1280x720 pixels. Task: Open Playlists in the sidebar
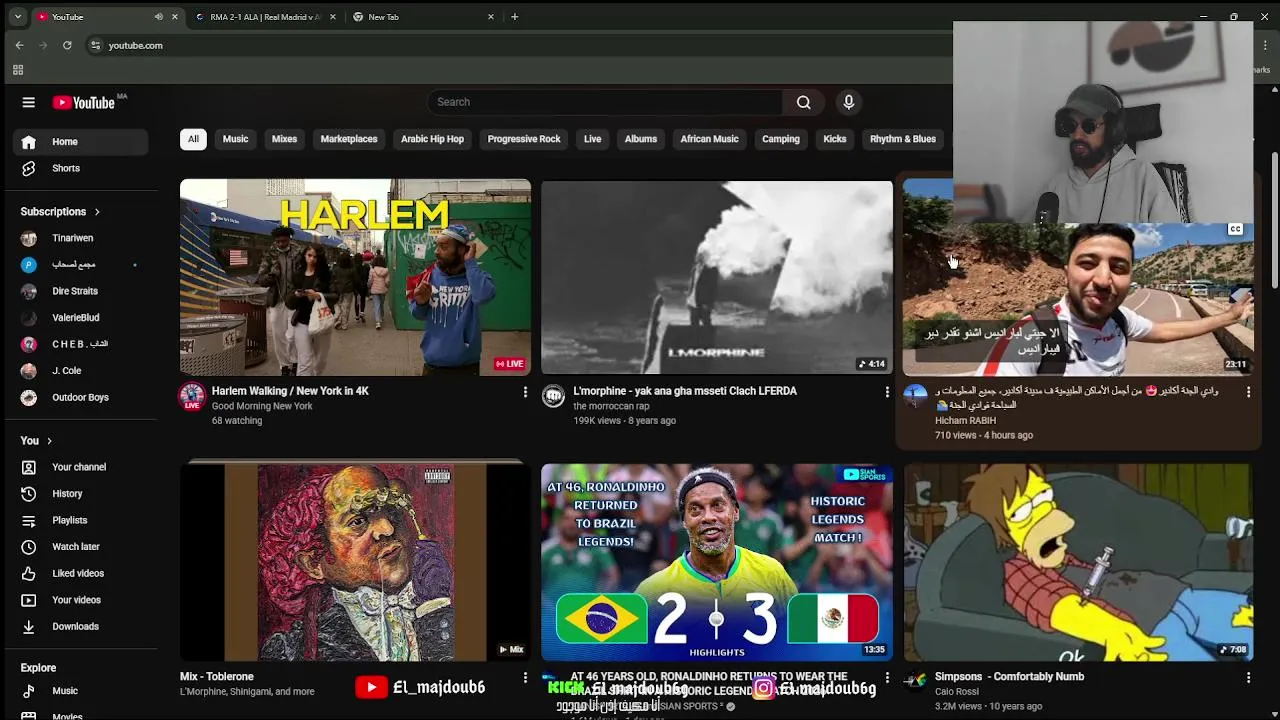80,520
